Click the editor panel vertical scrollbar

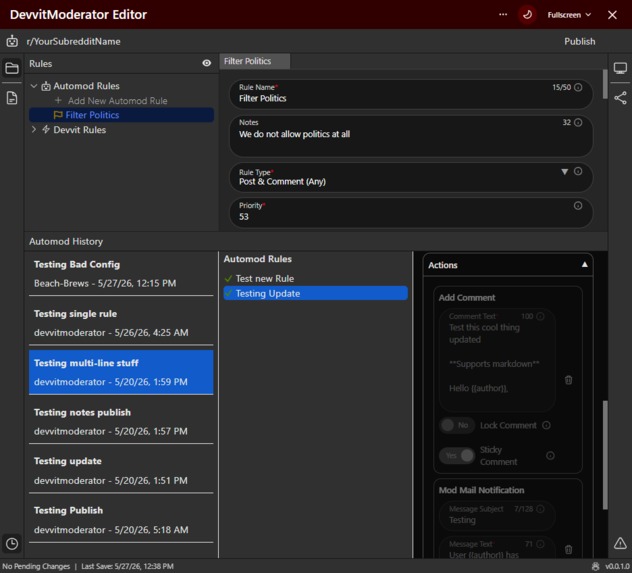[605, 84]
